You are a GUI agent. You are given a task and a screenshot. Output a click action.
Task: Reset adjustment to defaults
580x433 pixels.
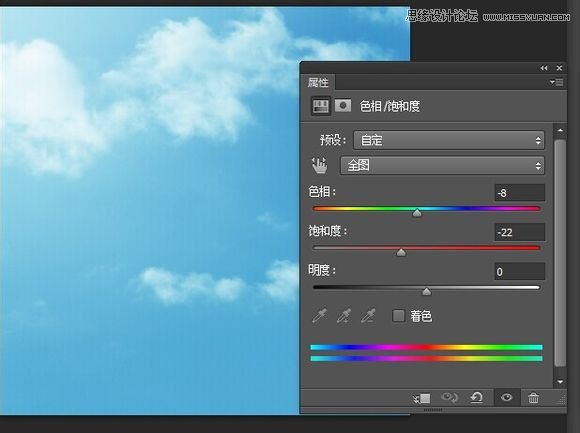coord(477,398)
